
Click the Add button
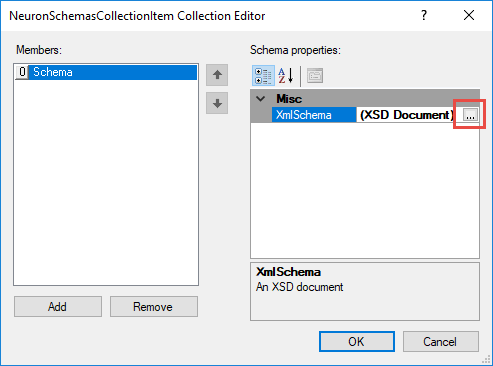coord(58,306)
